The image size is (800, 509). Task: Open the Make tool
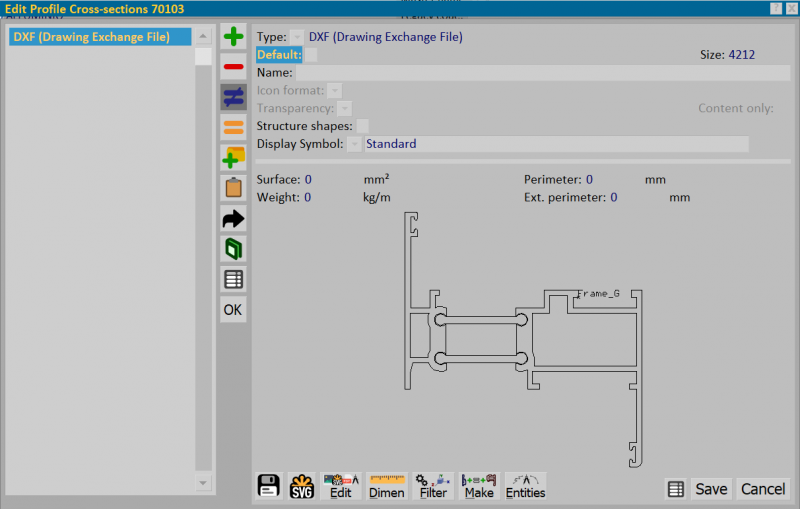coord(479,486)
